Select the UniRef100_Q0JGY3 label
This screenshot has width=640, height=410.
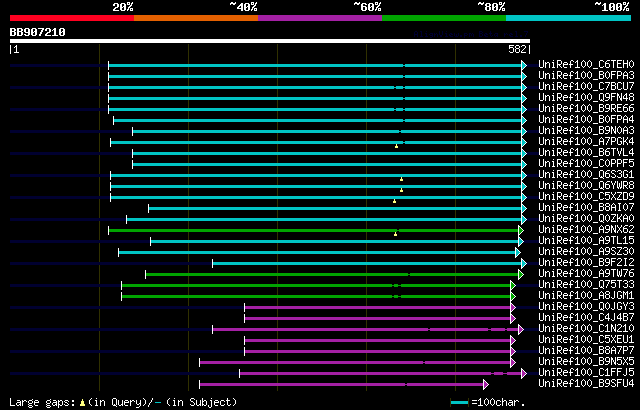tap(586, 307)
